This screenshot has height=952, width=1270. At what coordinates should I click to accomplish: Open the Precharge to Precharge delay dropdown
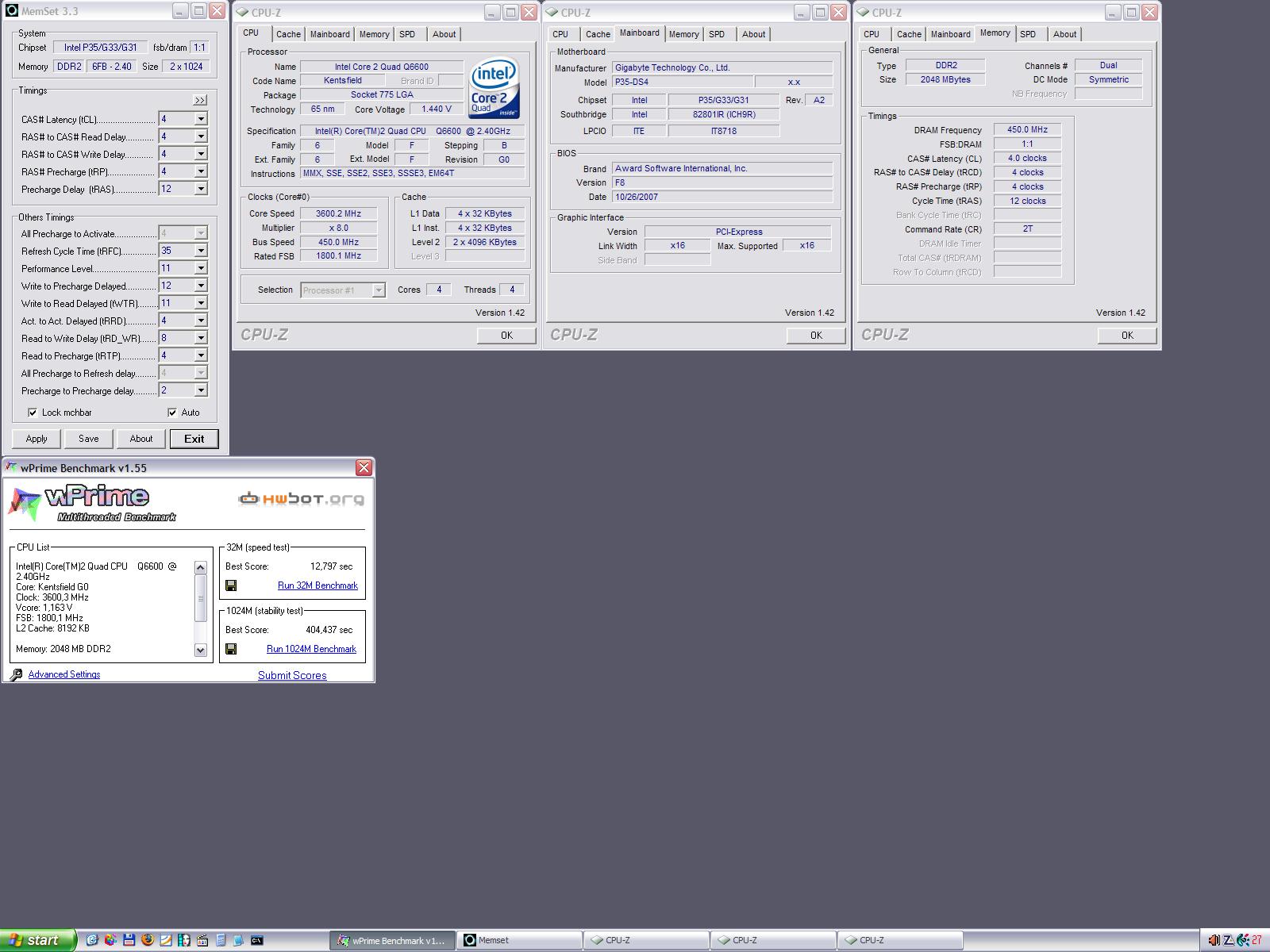tap(201, 390)
